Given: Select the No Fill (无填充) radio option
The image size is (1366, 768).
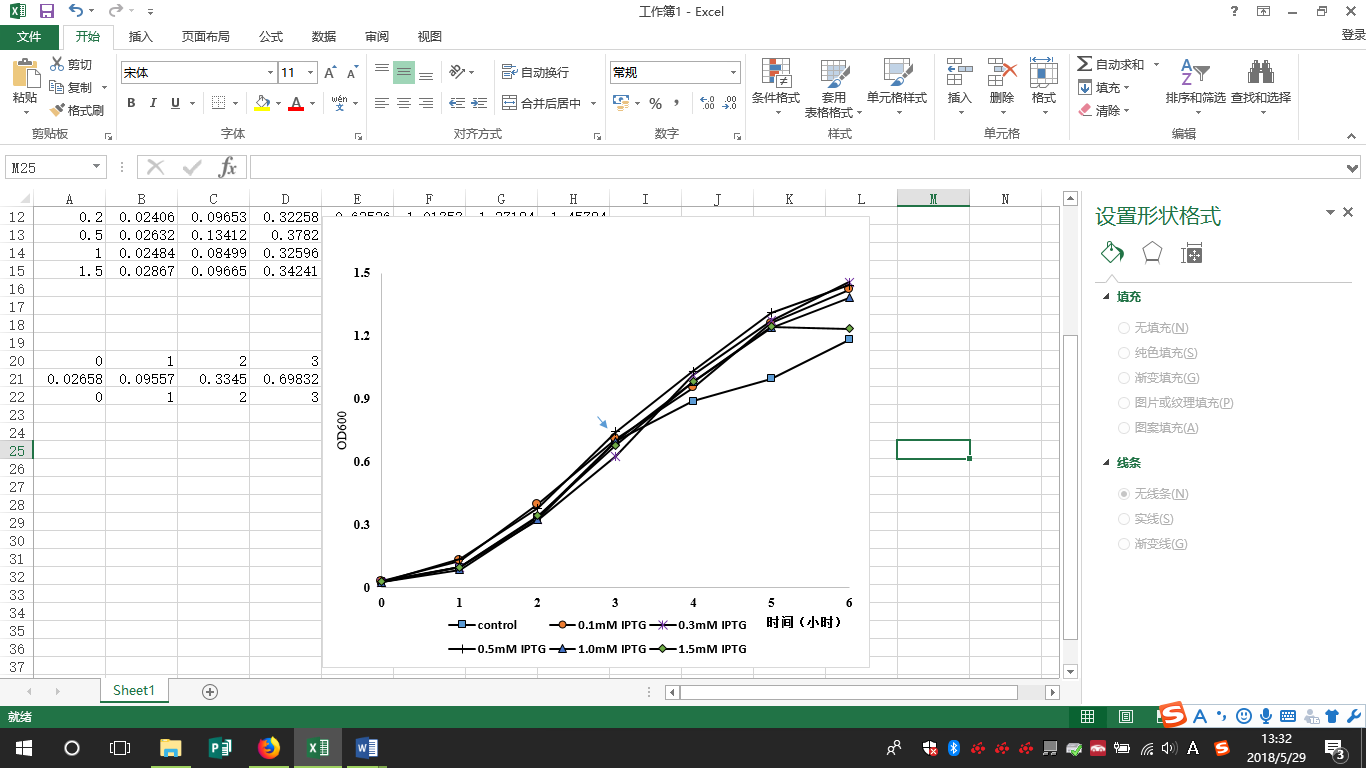Looking at the screenshot, I should pyautogui.click(x=1125, y=328).
